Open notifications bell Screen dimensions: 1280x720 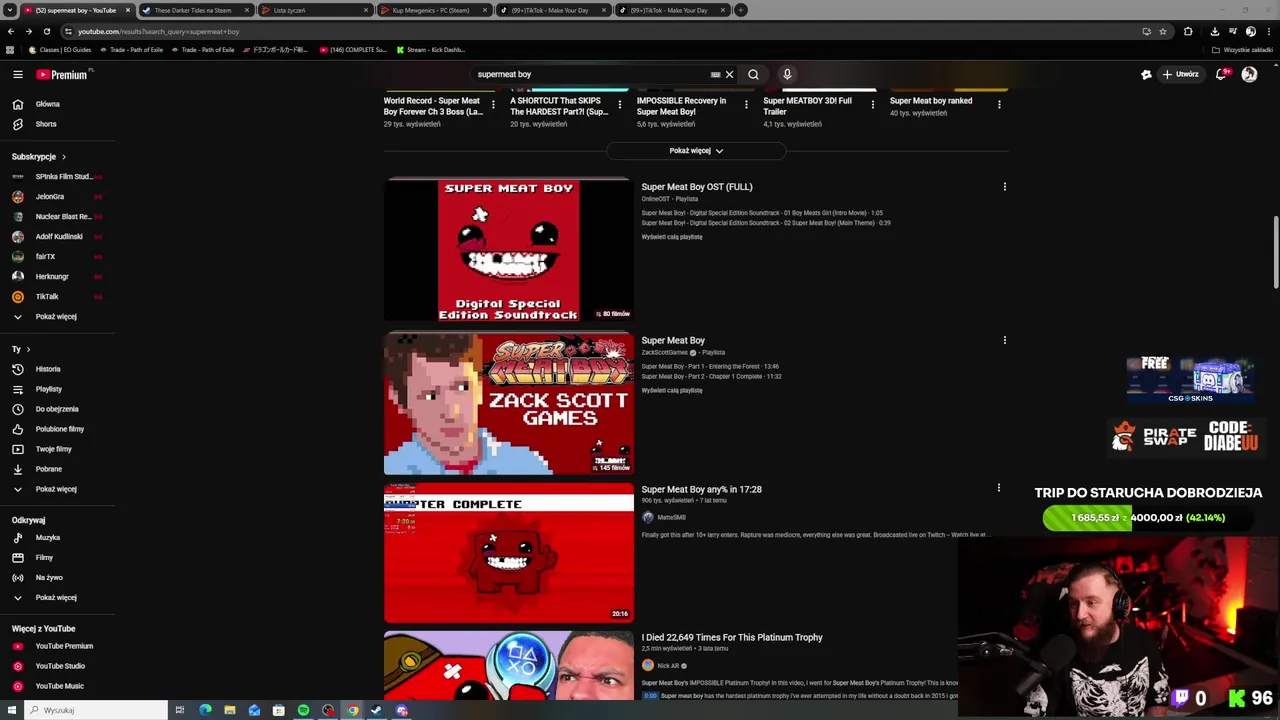pos(1223,74)
